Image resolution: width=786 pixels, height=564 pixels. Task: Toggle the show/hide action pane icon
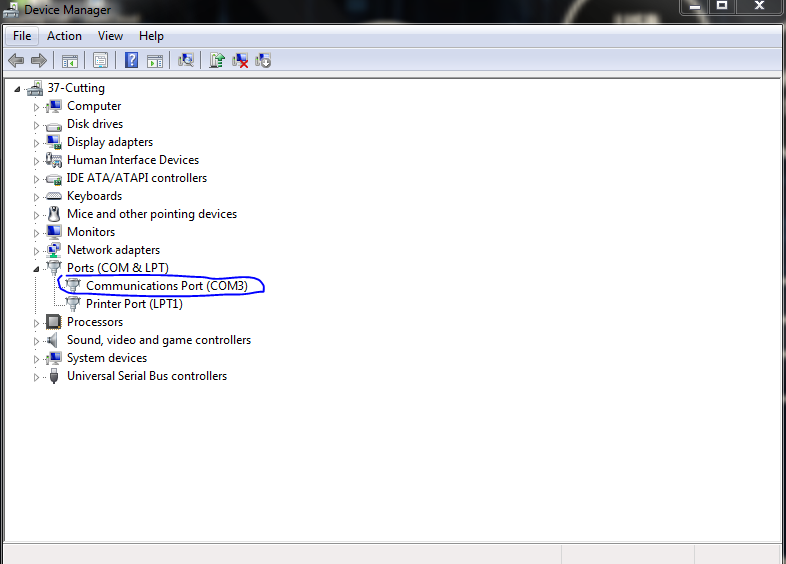[155, 61]
